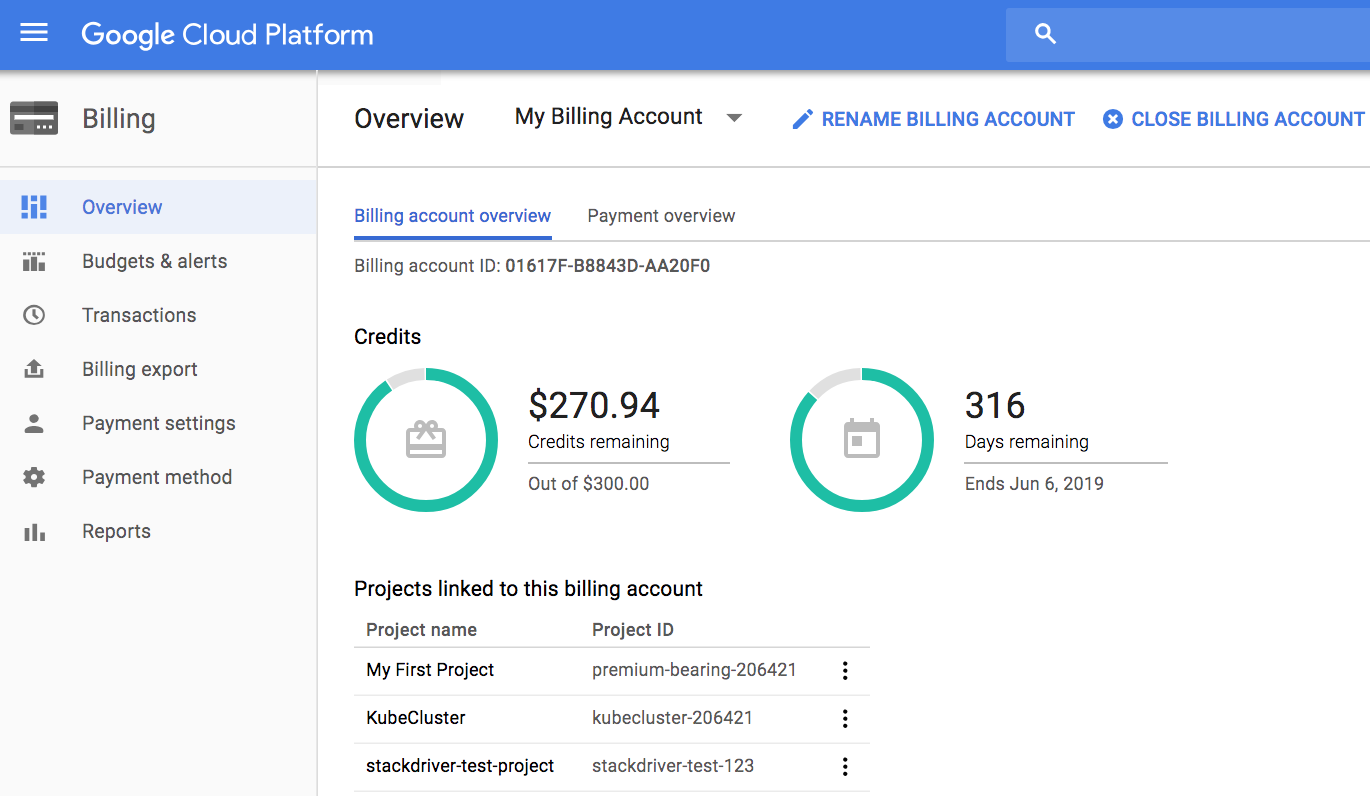
Task: Open the three-dot menu for KubeCluster
Action: (845, 719)
